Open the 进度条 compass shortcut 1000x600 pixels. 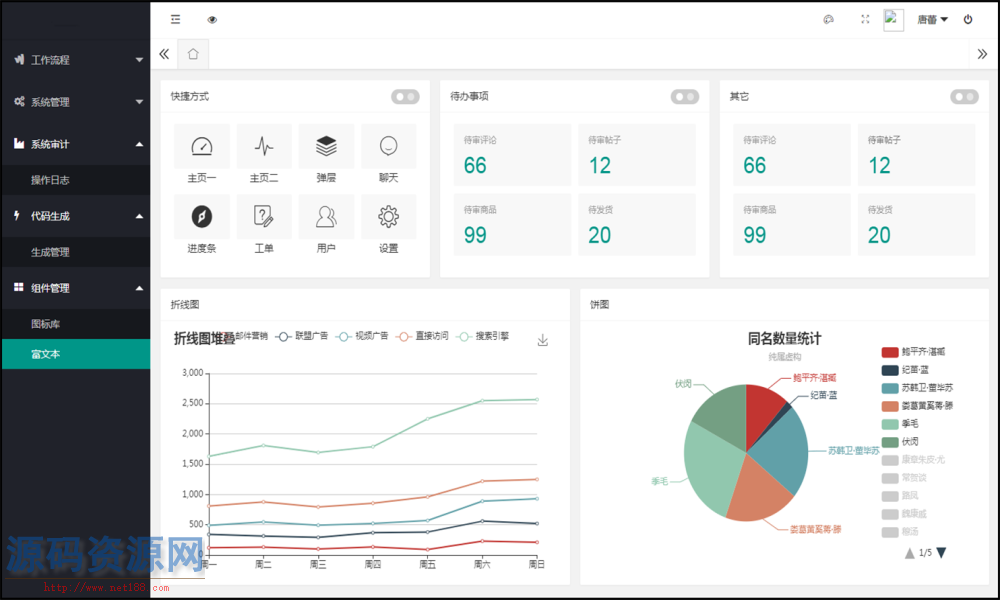(x=202, y=224)
